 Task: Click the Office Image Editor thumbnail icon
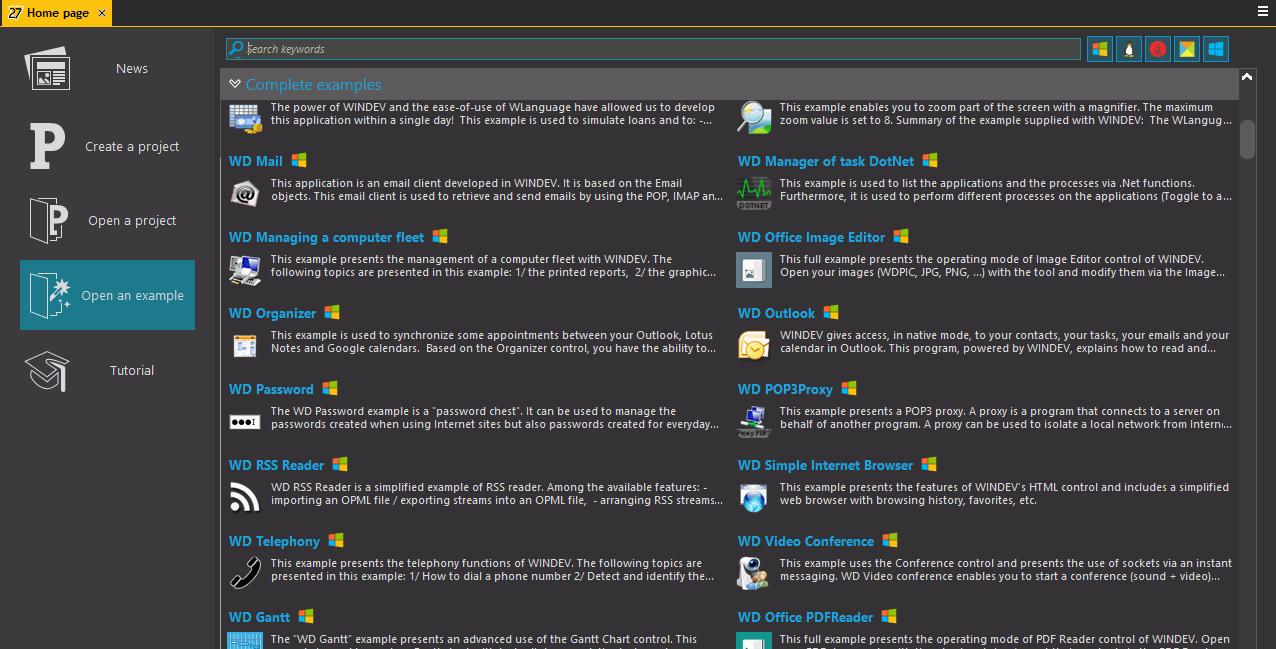[x=754, y=269]
